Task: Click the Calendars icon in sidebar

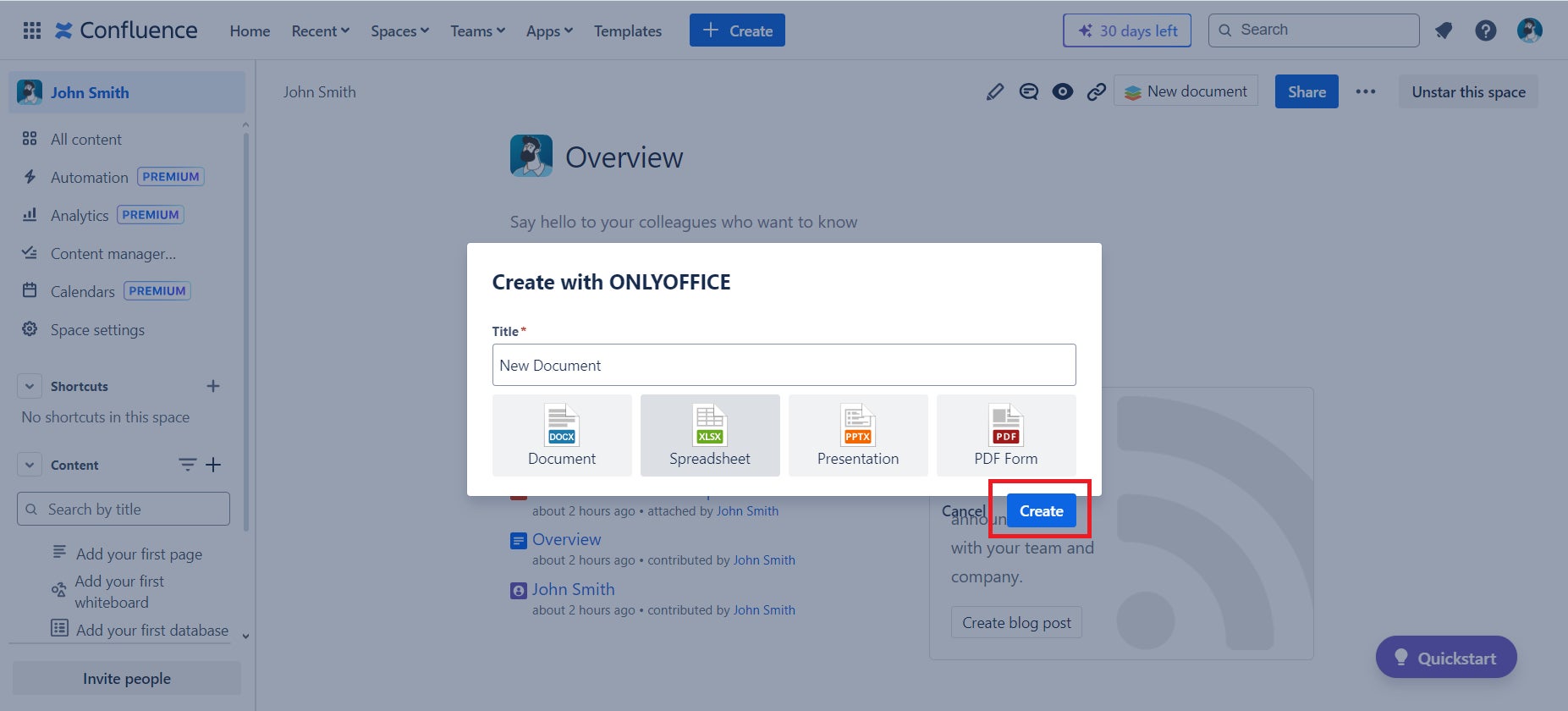Action: pos(30,291)
